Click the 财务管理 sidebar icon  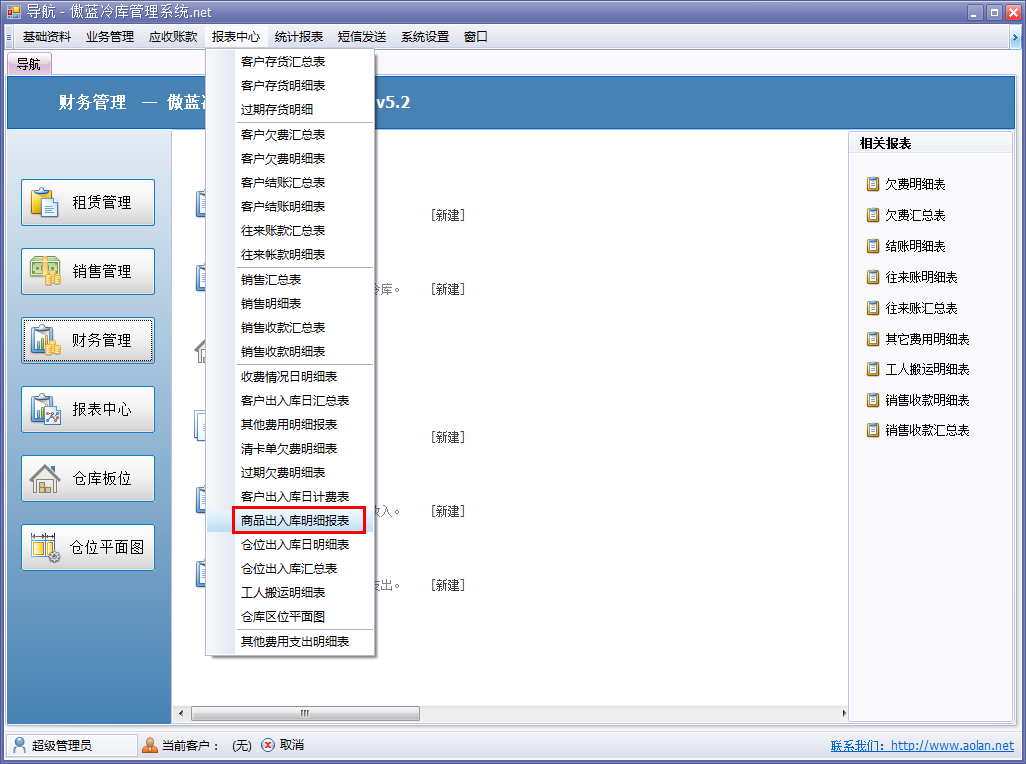pos(87,340)
